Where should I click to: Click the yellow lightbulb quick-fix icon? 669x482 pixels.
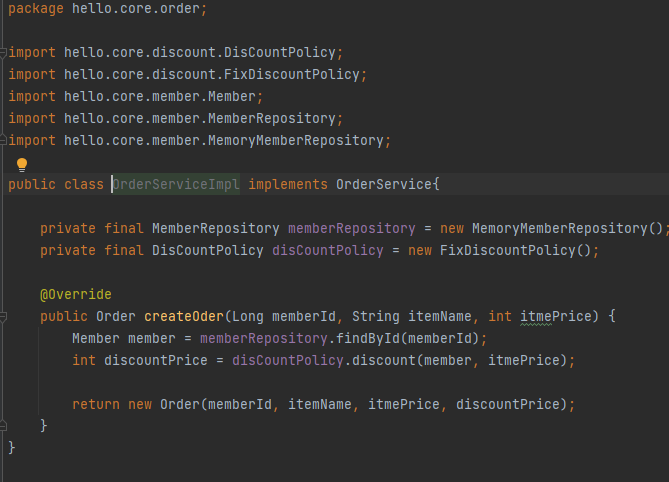tap(22, 165)
